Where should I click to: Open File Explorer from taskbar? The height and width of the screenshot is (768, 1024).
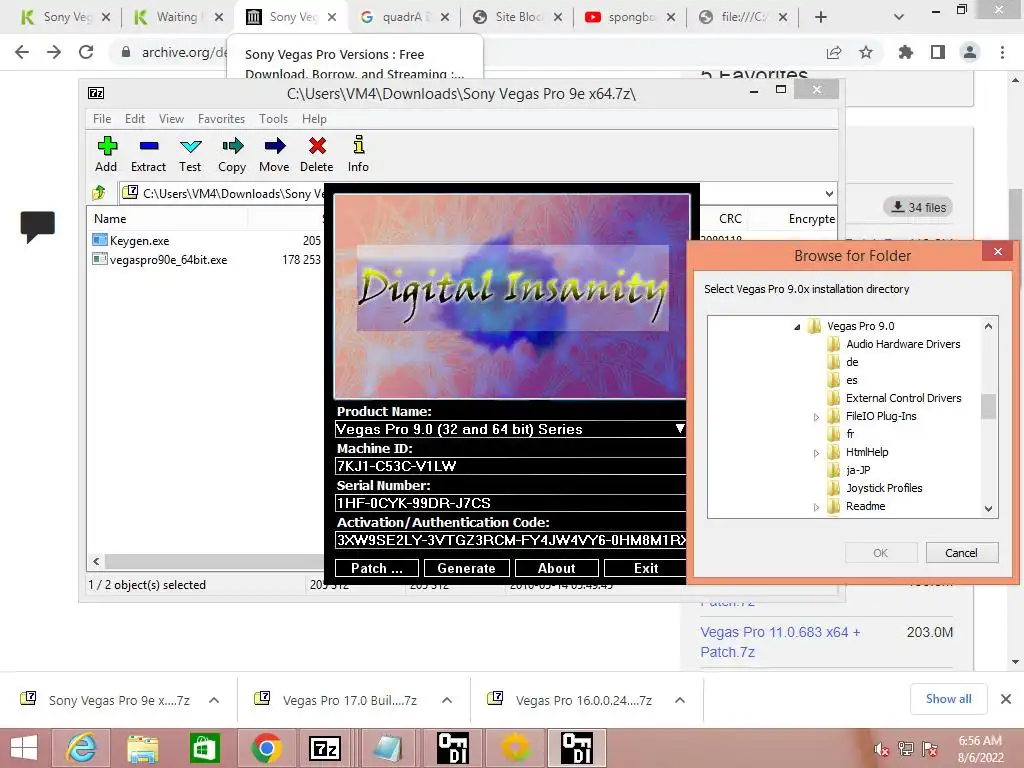[x=142, y=748]
